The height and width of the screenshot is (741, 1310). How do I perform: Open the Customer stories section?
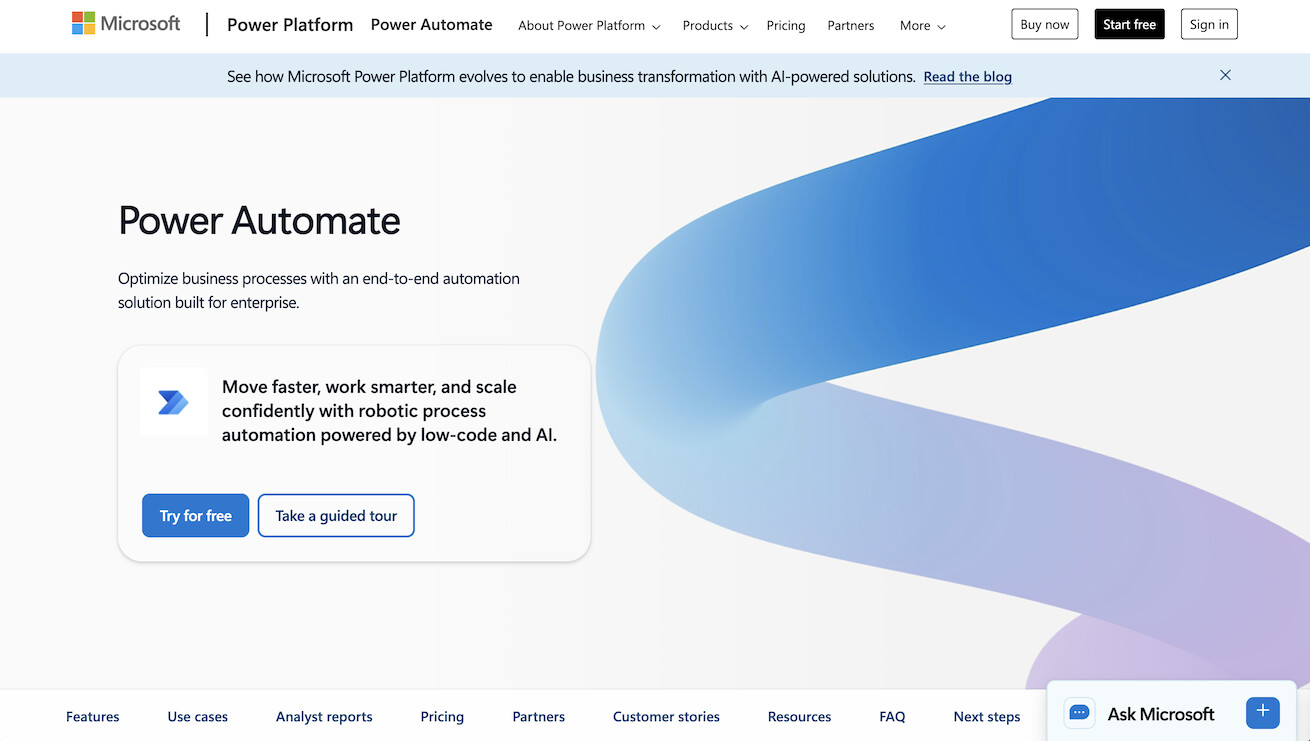(665, 716)
